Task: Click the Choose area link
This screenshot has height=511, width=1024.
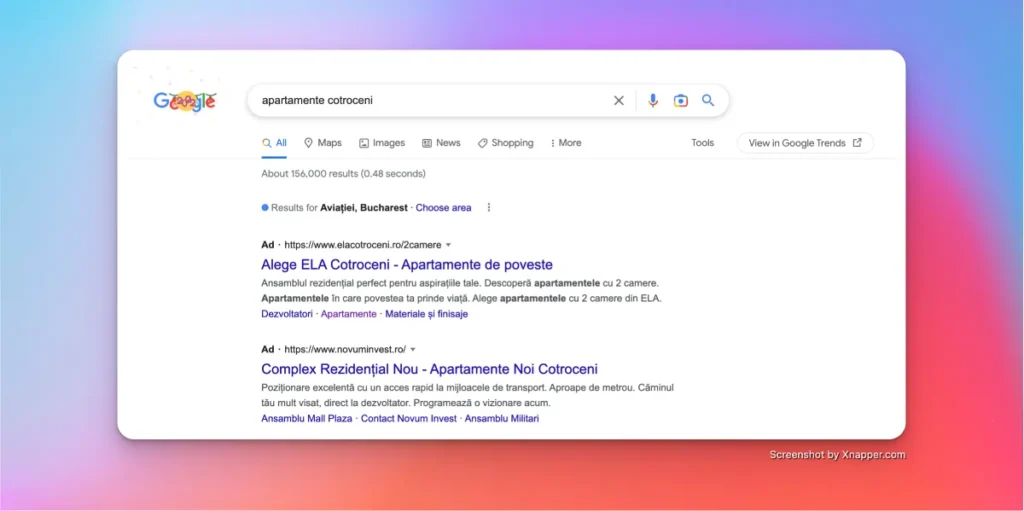Action: (443, 208)
